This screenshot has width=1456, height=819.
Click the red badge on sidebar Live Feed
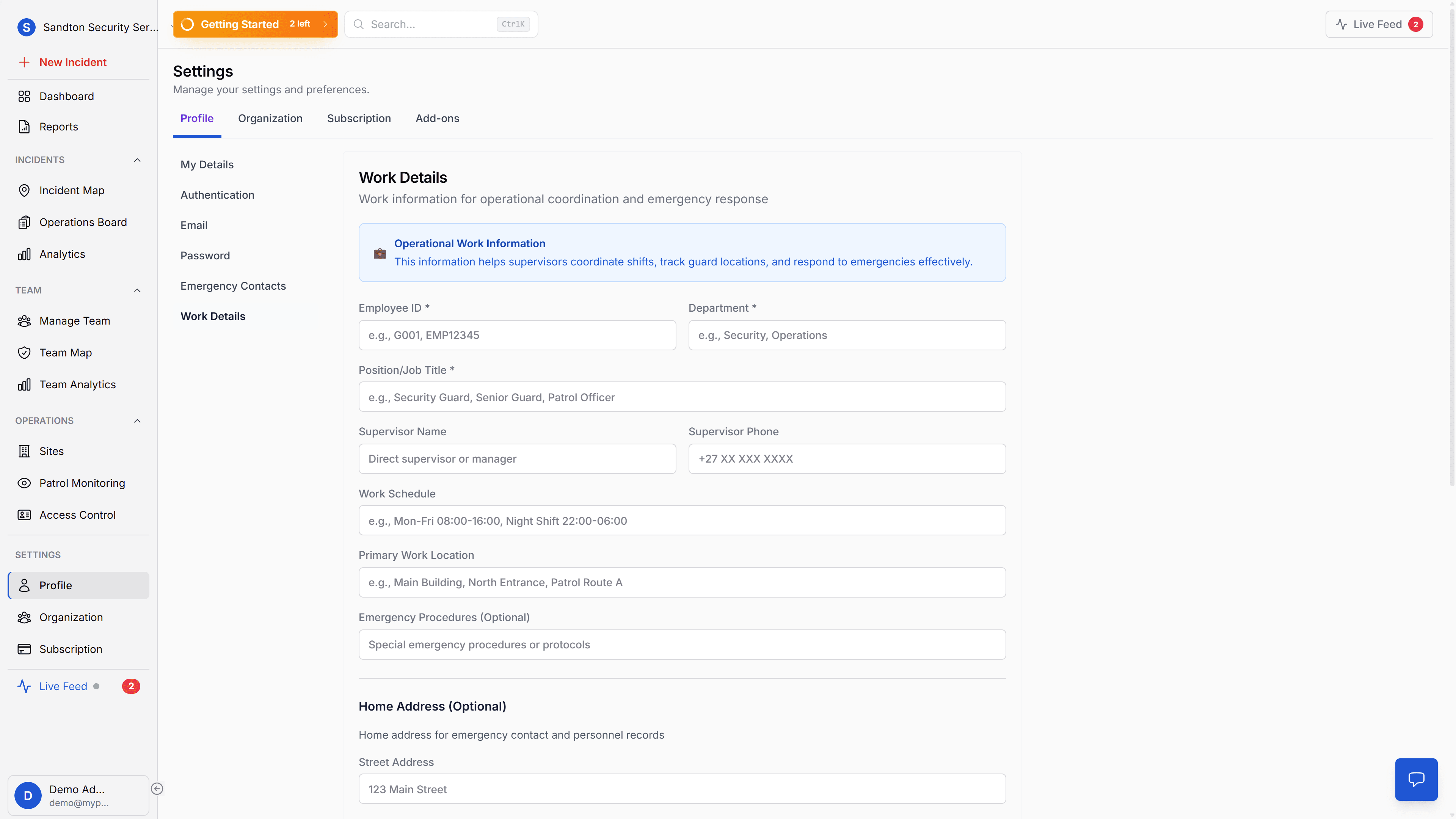[x=131, y=686]
